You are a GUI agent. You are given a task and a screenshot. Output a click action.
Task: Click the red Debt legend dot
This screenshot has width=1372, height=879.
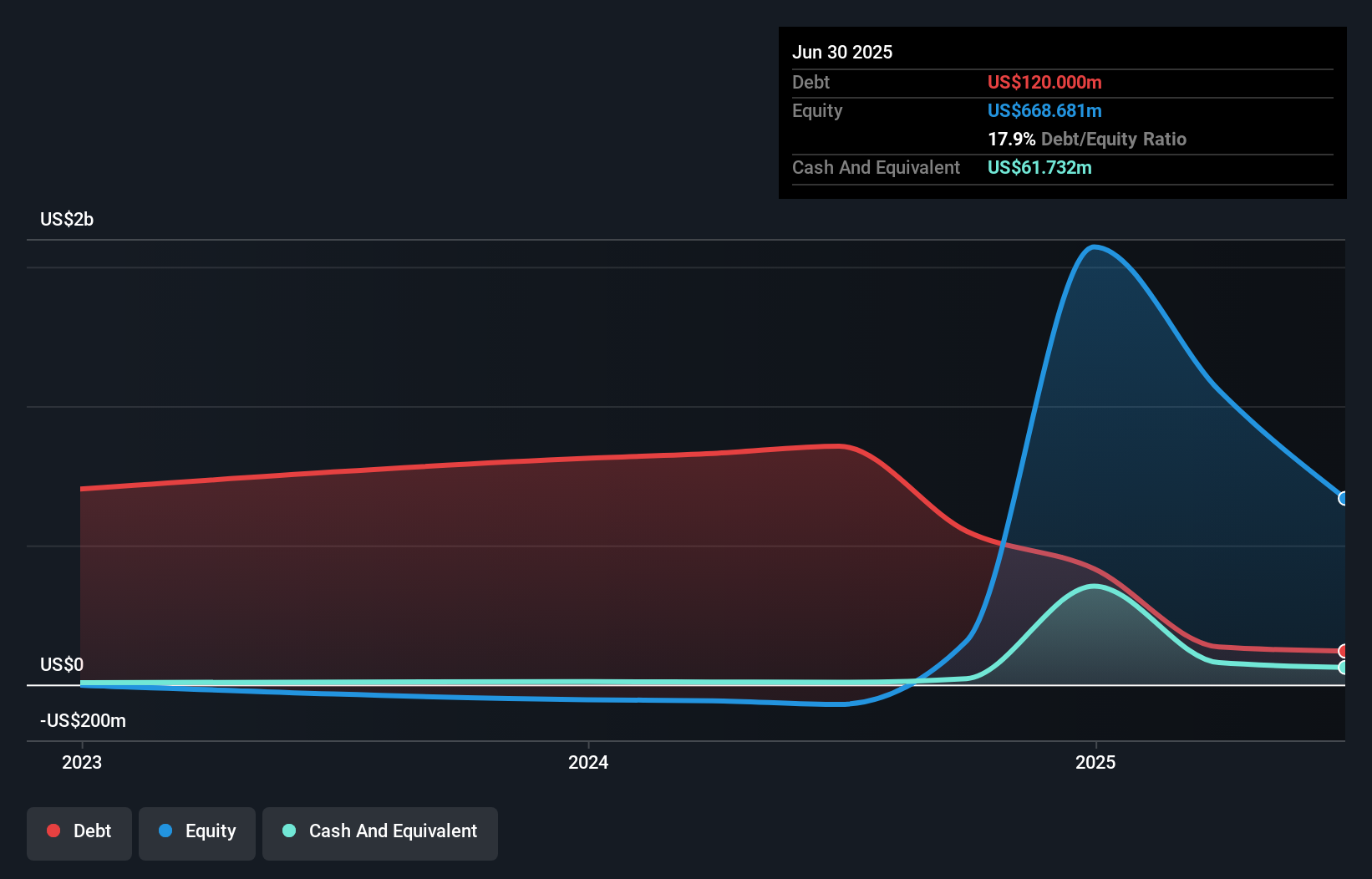tap(53, 831)
